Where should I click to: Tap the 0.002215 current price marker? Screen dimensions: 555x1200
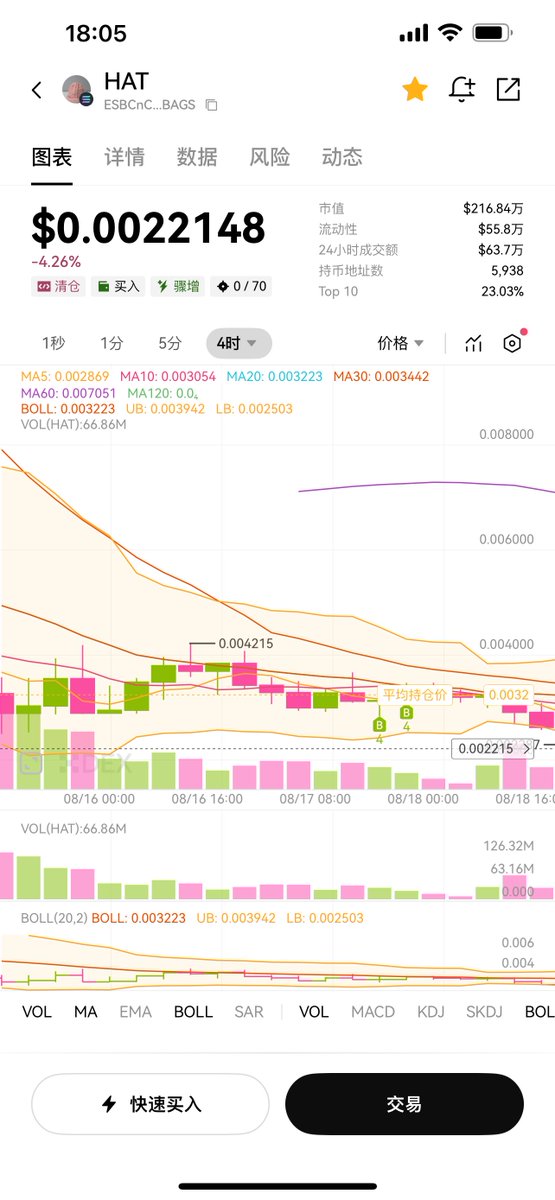click(483, 748)
